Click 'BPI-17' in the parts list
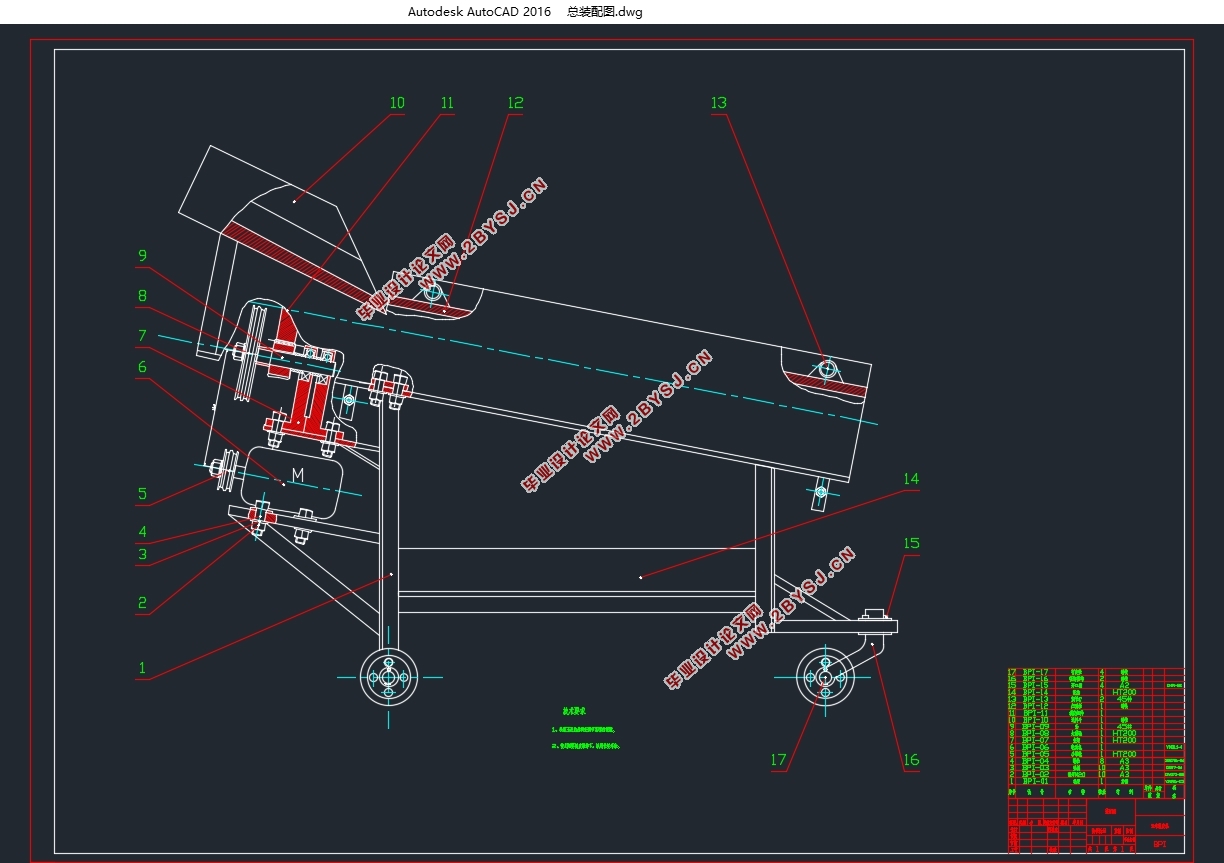1224x863 pixels. pyautogui.click(x=1035, y=672)
